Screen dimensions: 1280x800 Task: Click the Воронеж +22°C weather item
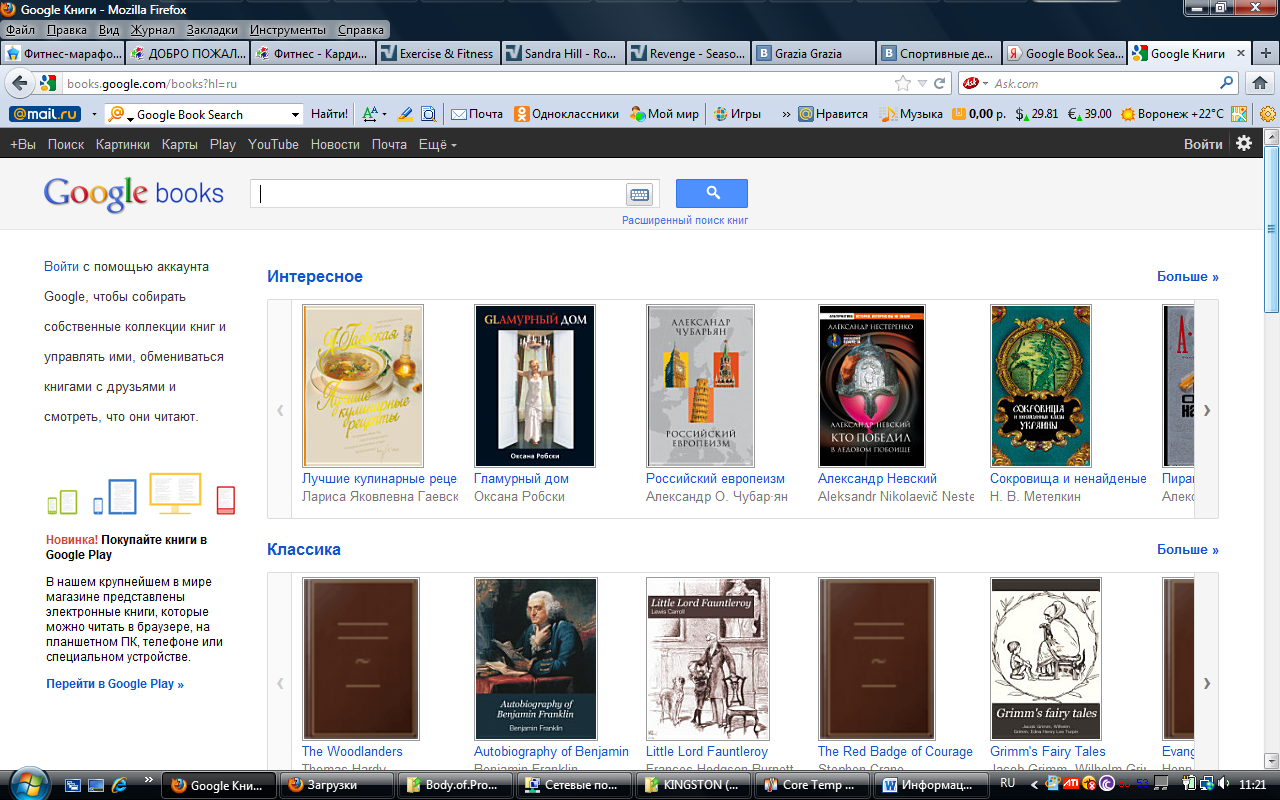tap(1172, 114)
